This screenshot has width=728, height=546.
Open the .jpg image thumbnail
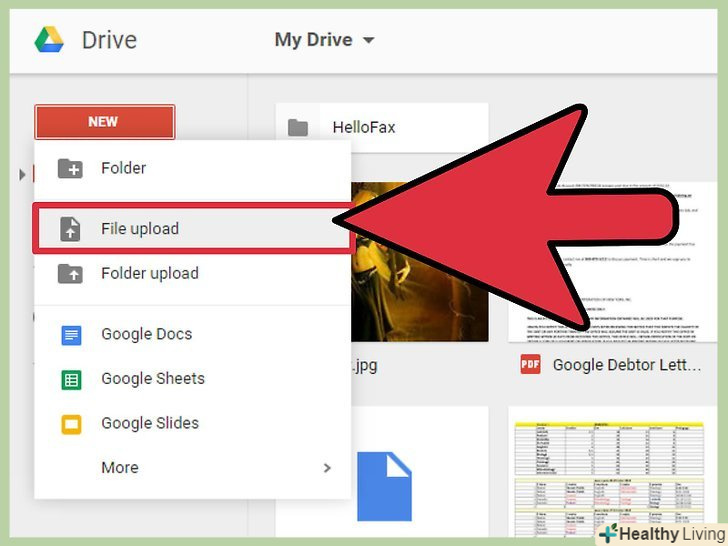(420, 262)
